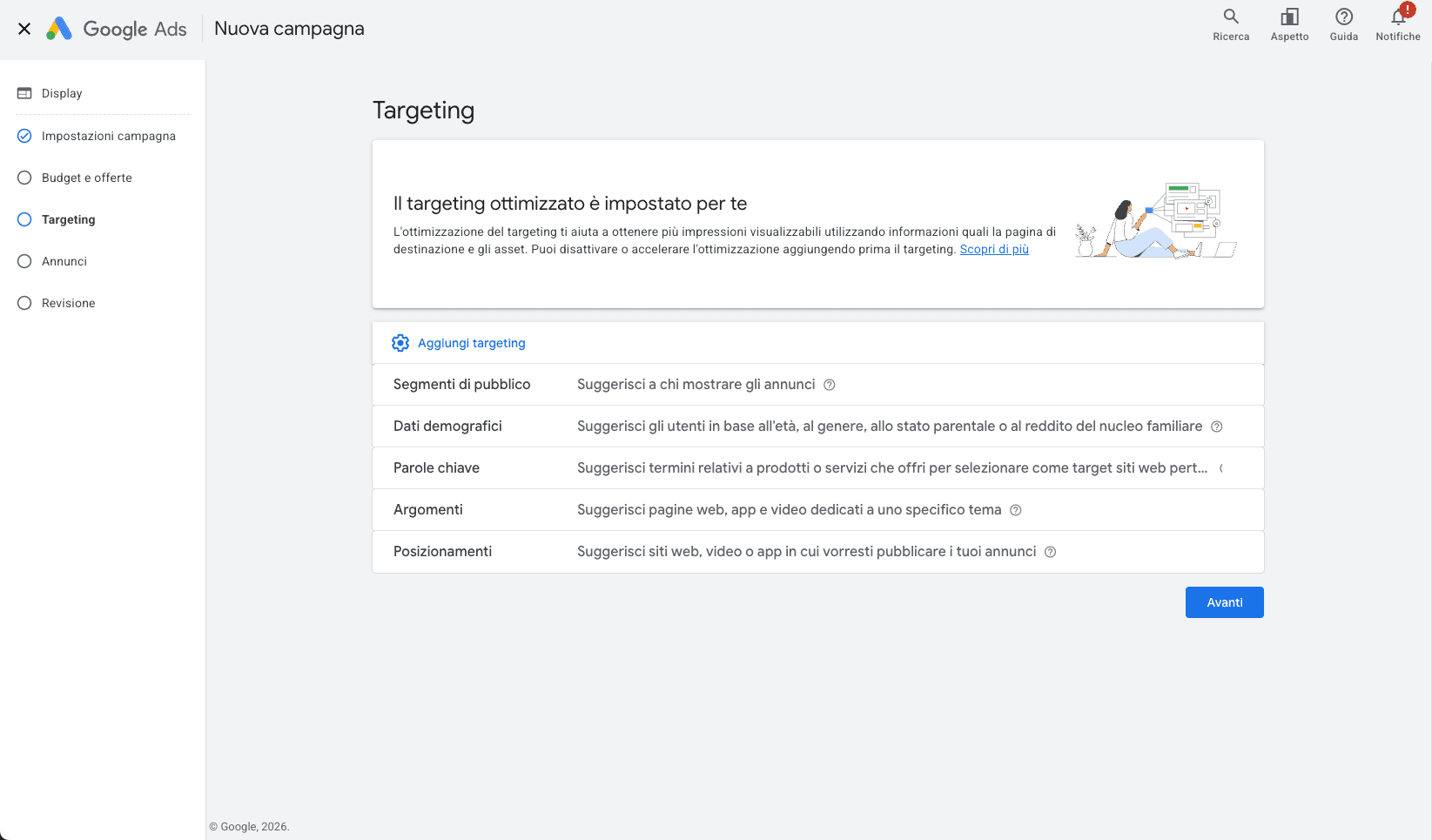Click help icon beside Segmenti di pubblico description
Screen dimensions: 1432x840
tap(830, 385)
